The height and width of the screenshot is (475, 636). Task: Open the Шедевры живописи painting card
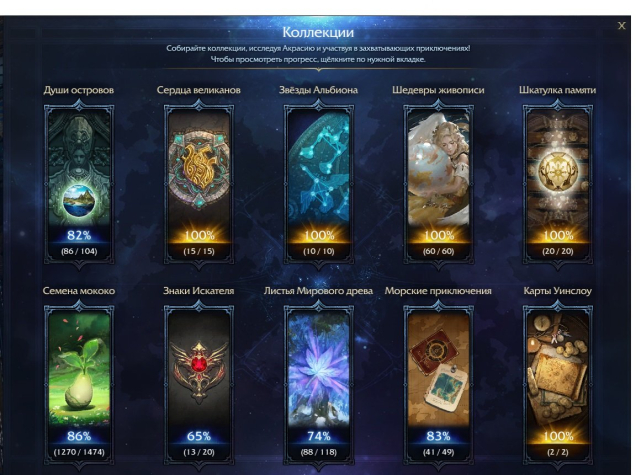click(x=438, y=185)
